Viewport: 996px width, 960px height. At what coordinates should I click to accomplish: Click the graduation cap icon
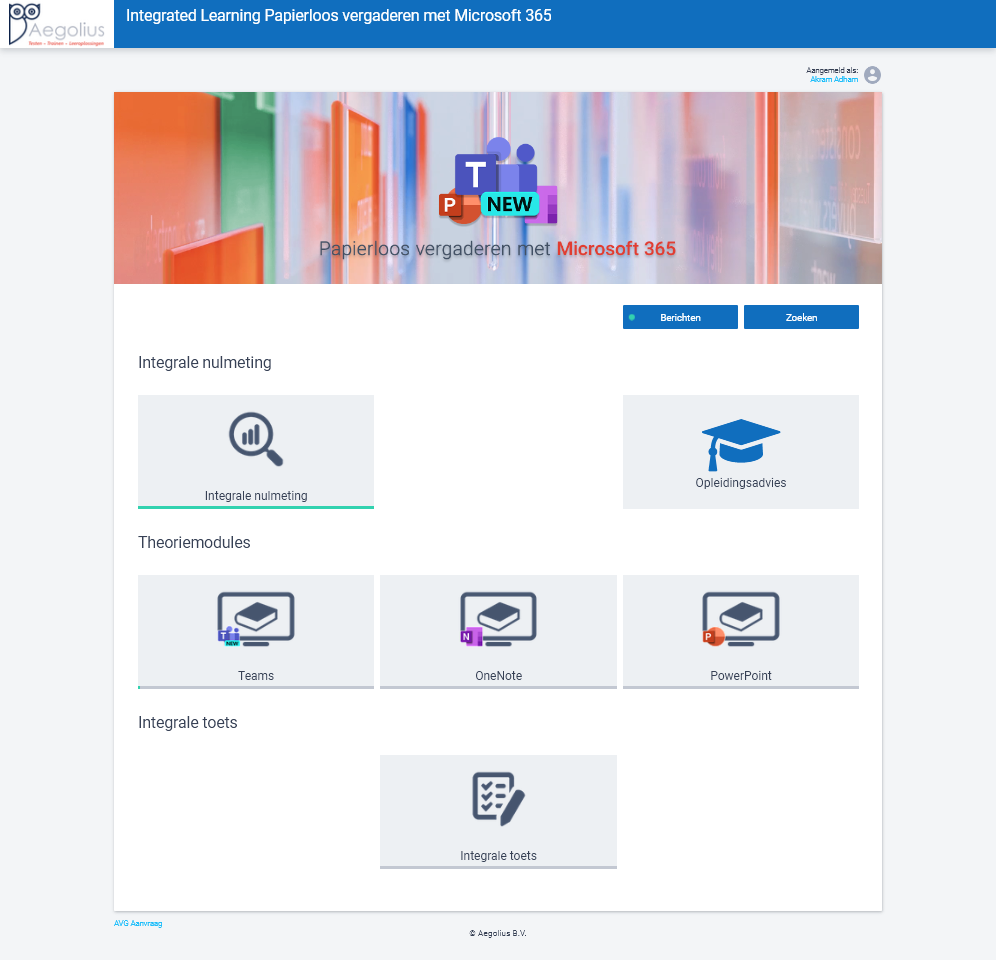coord(740,444)
